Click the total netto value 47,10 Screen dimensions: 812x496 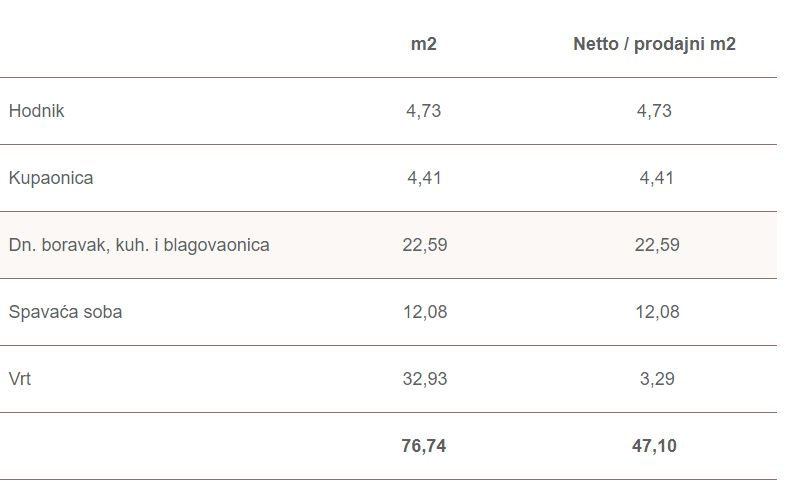654,446
